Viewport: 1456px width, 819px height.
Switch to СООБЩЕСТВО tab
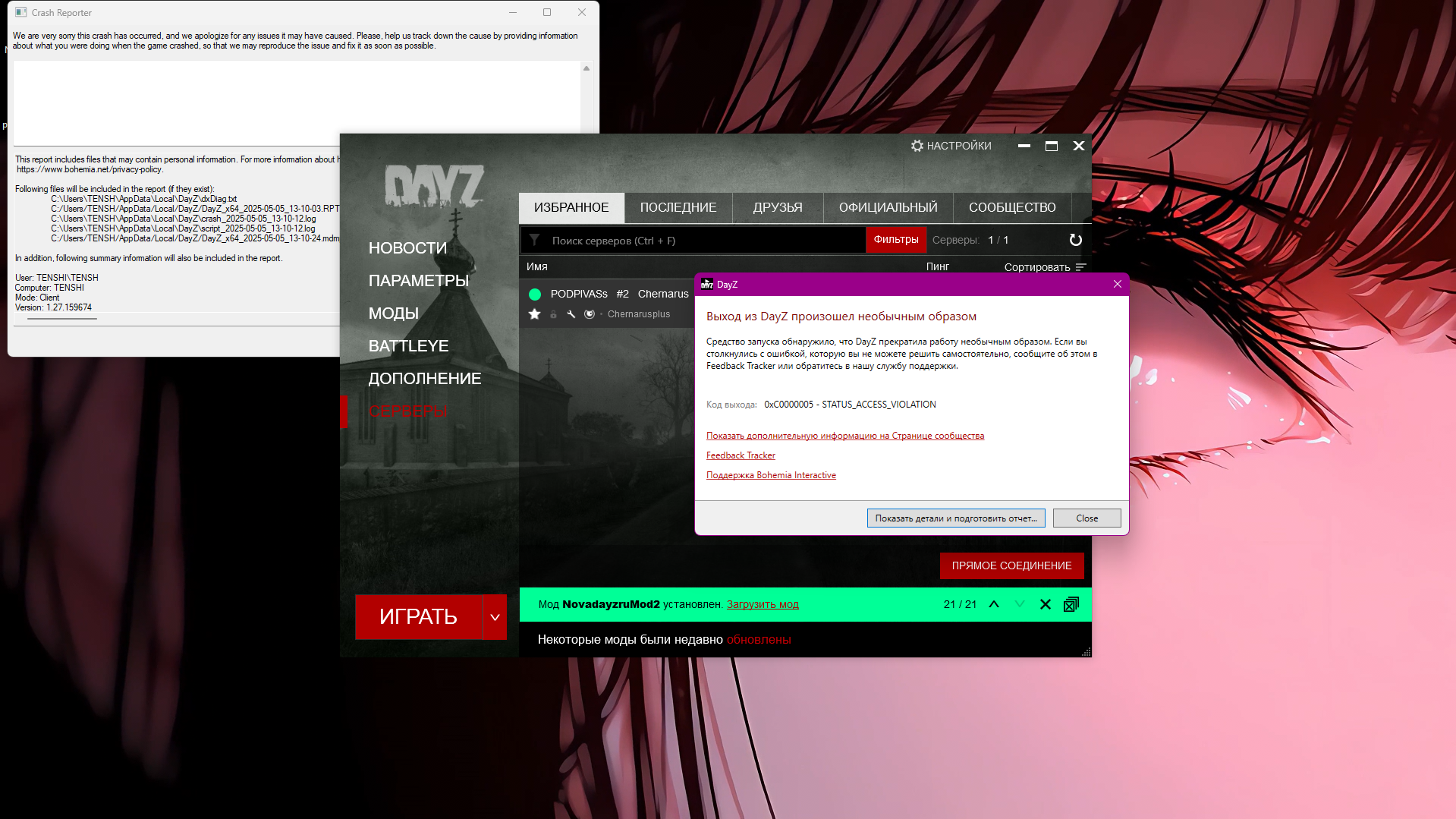[1012, 207]
